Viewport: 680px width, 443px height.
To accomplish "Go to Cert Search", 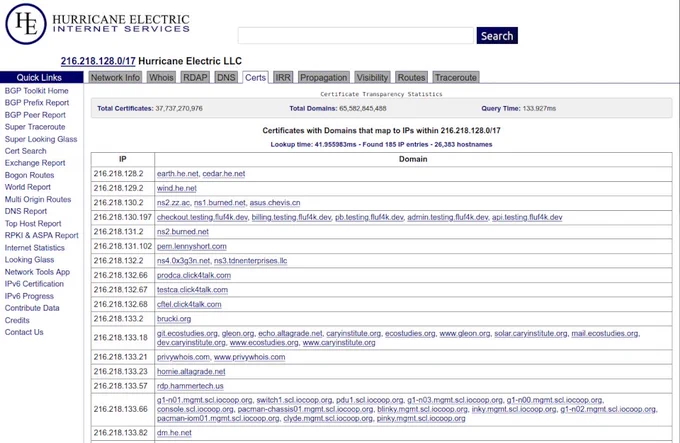I will coord(26,151).
